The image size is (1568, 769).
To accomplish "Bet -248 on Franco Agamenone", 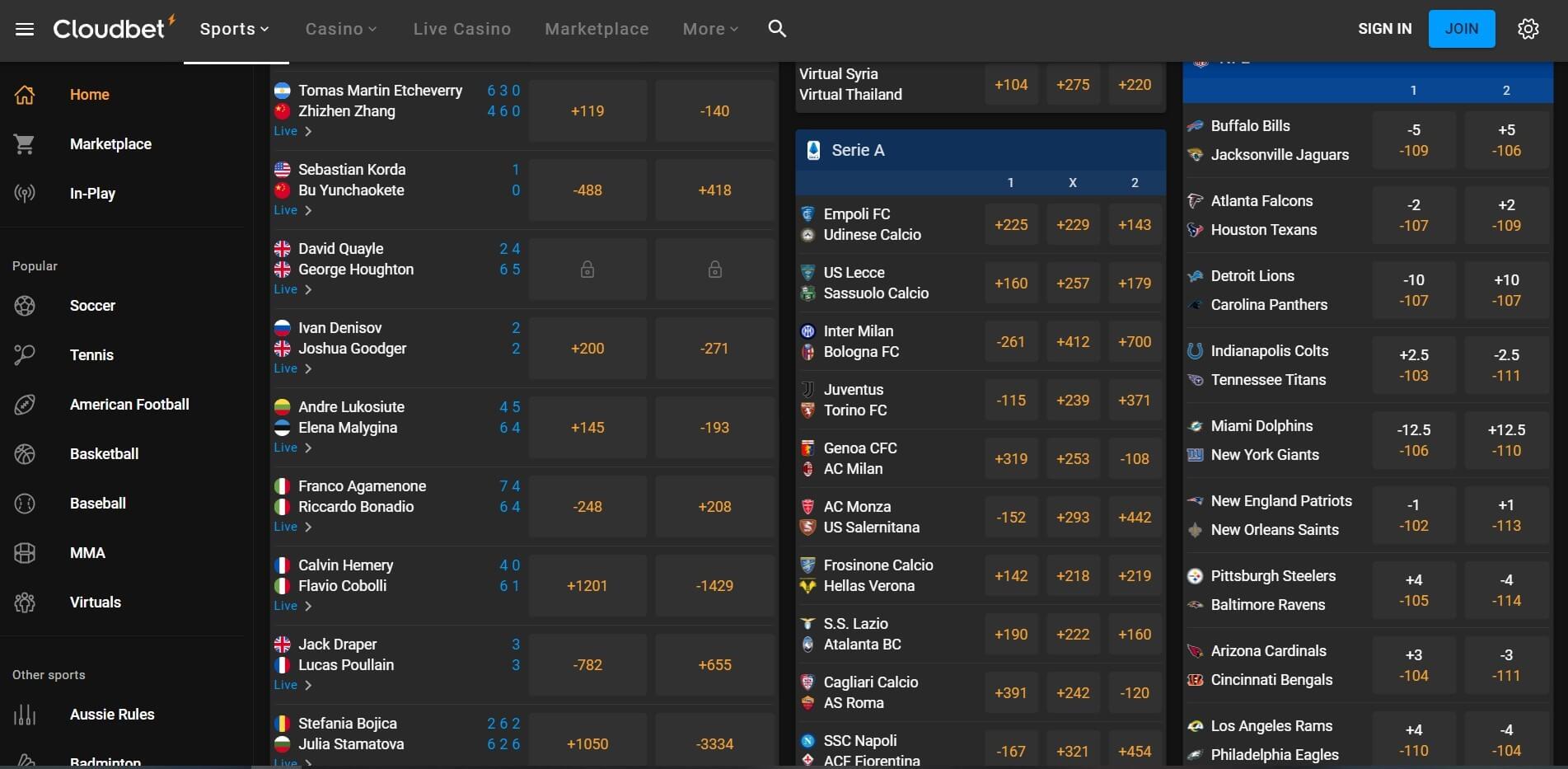I will 587,507.
